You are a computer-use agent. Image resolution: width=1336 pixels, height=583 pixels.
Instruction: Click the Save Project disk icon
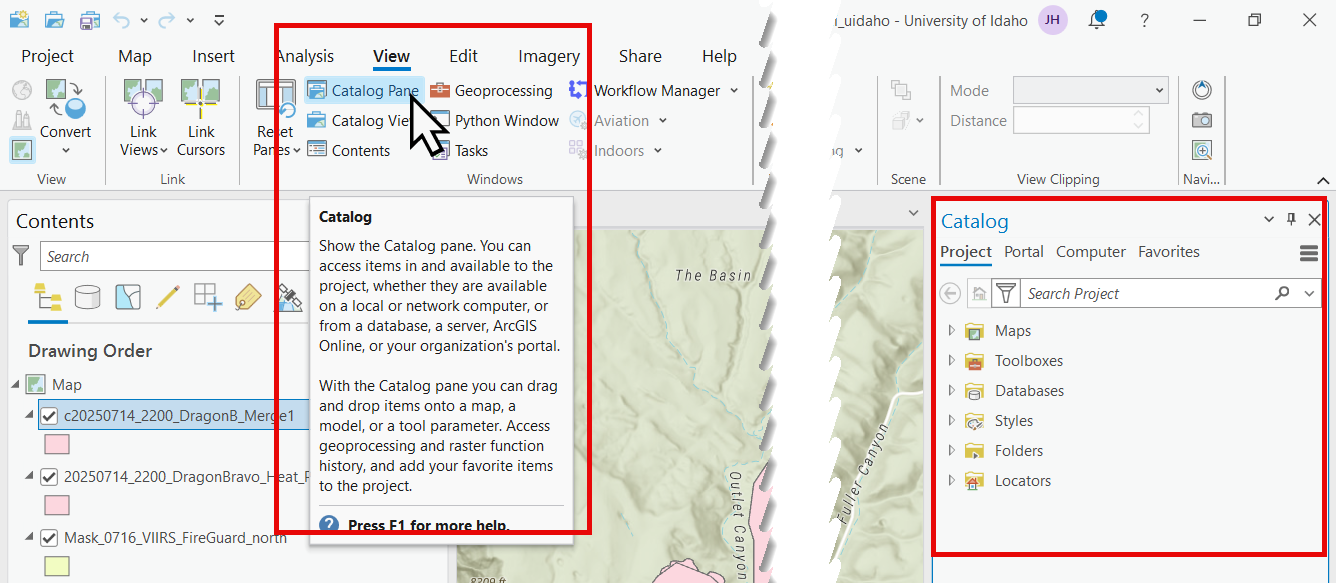pos(90,20)
